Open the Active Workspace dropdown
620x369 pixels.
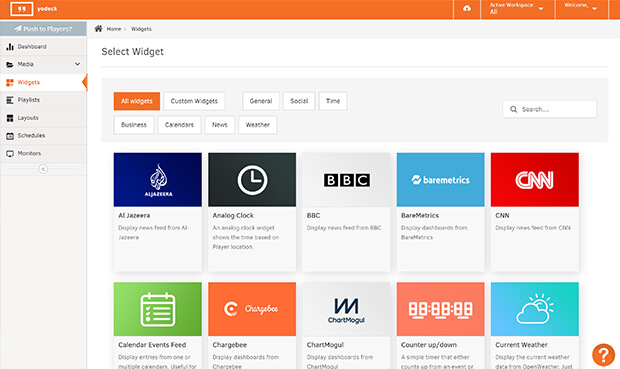coord(517,9)
